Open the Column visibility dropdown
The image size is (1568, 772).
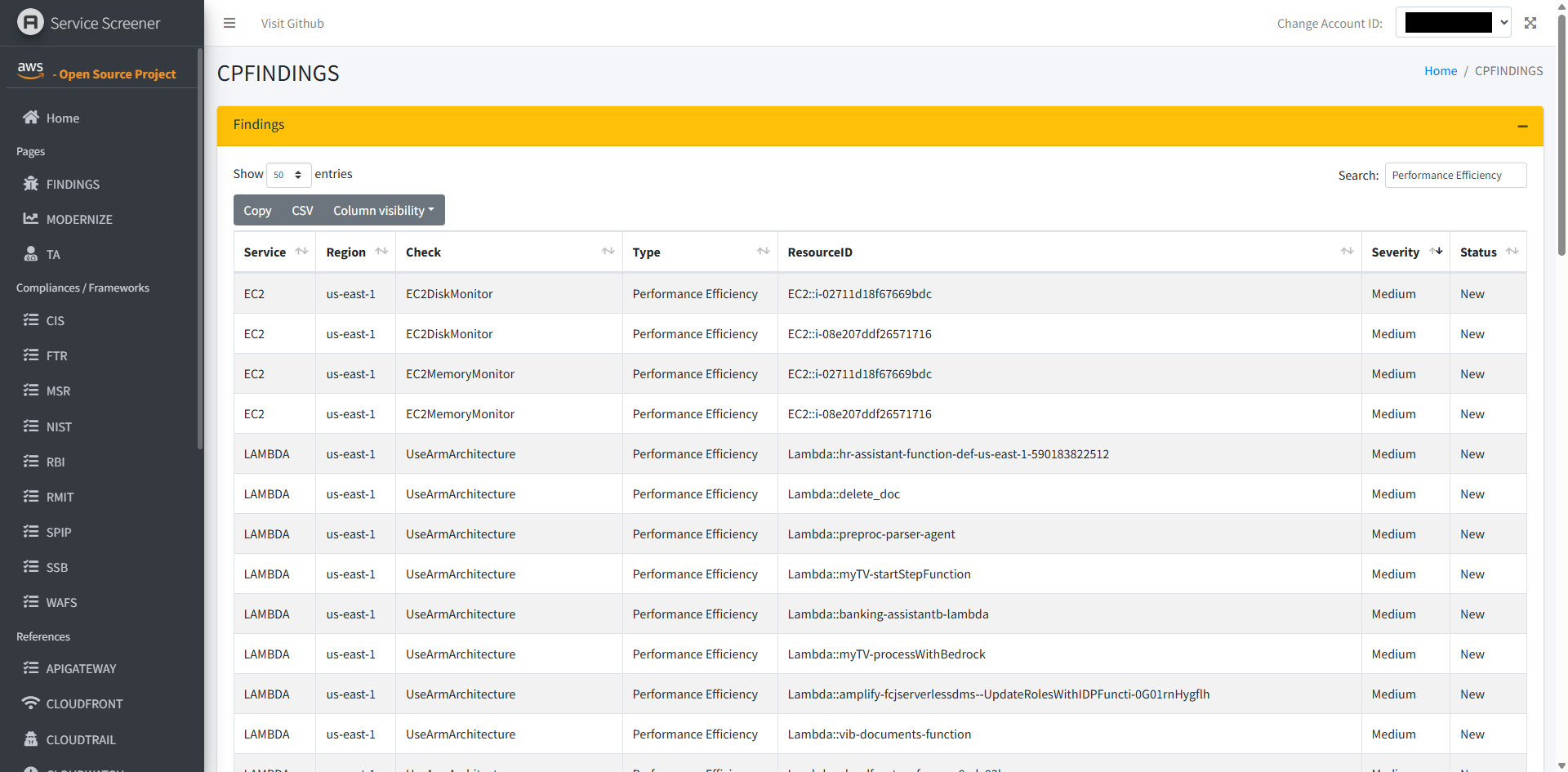[383, 211]
